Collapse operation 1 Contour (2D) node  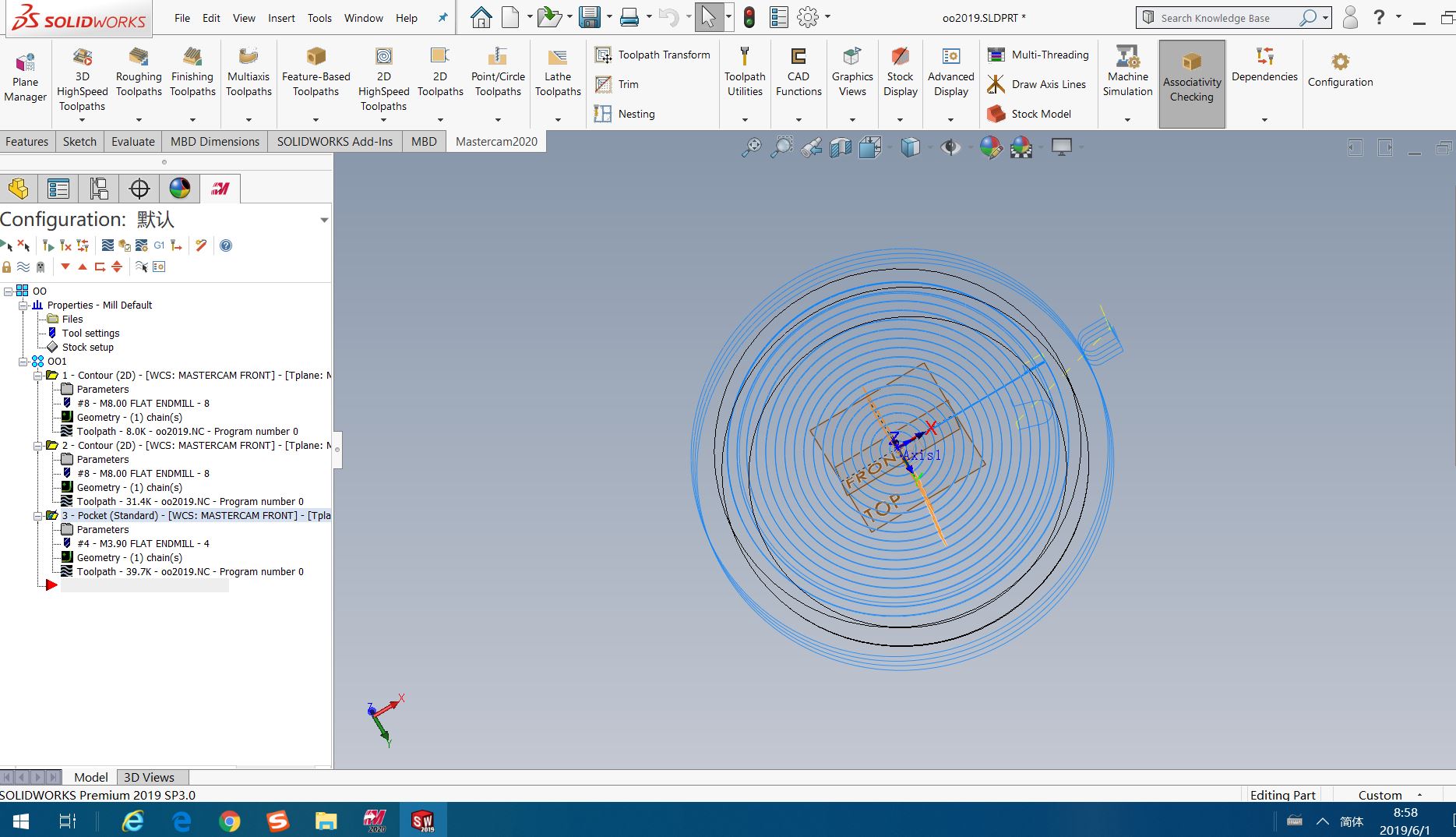tap(37, 376)
